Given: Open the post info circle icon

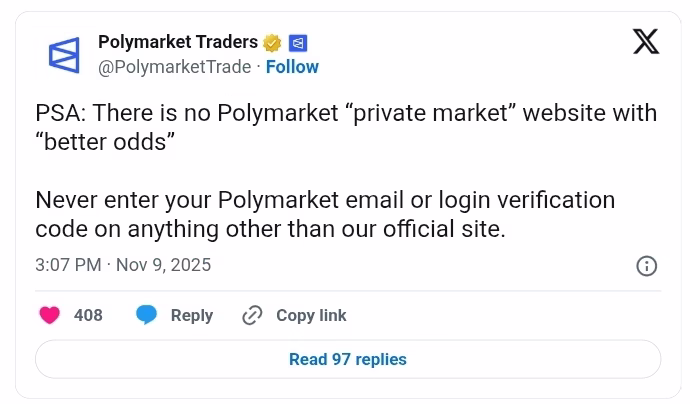Looking at the screenshot, I should (x=647, y=266).
